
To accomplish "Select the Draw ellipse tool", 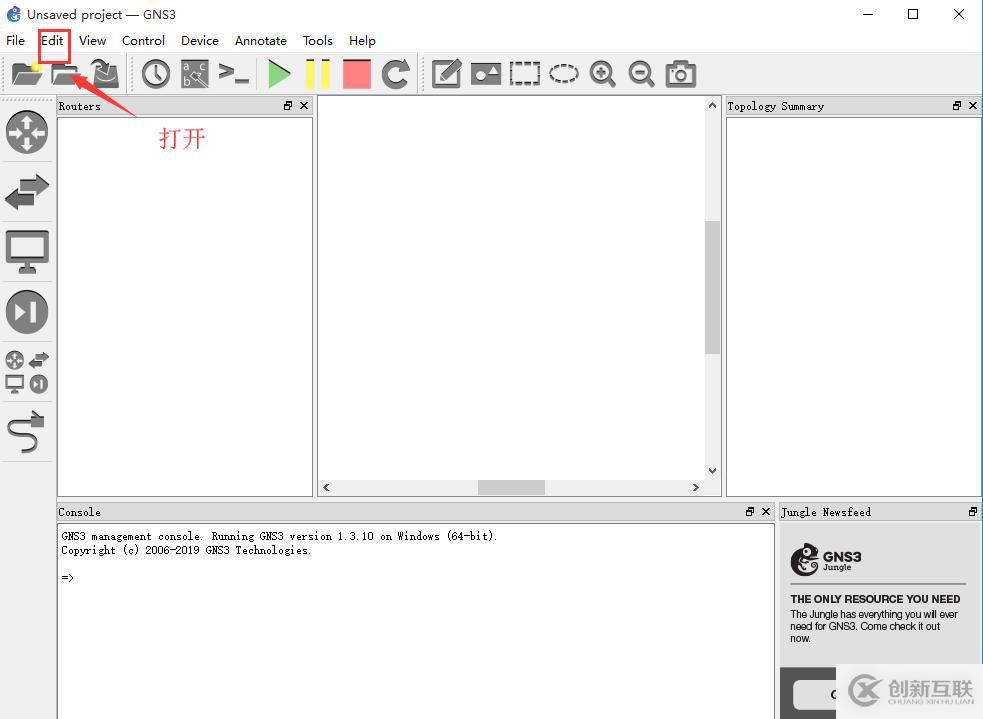I will 564,74.
